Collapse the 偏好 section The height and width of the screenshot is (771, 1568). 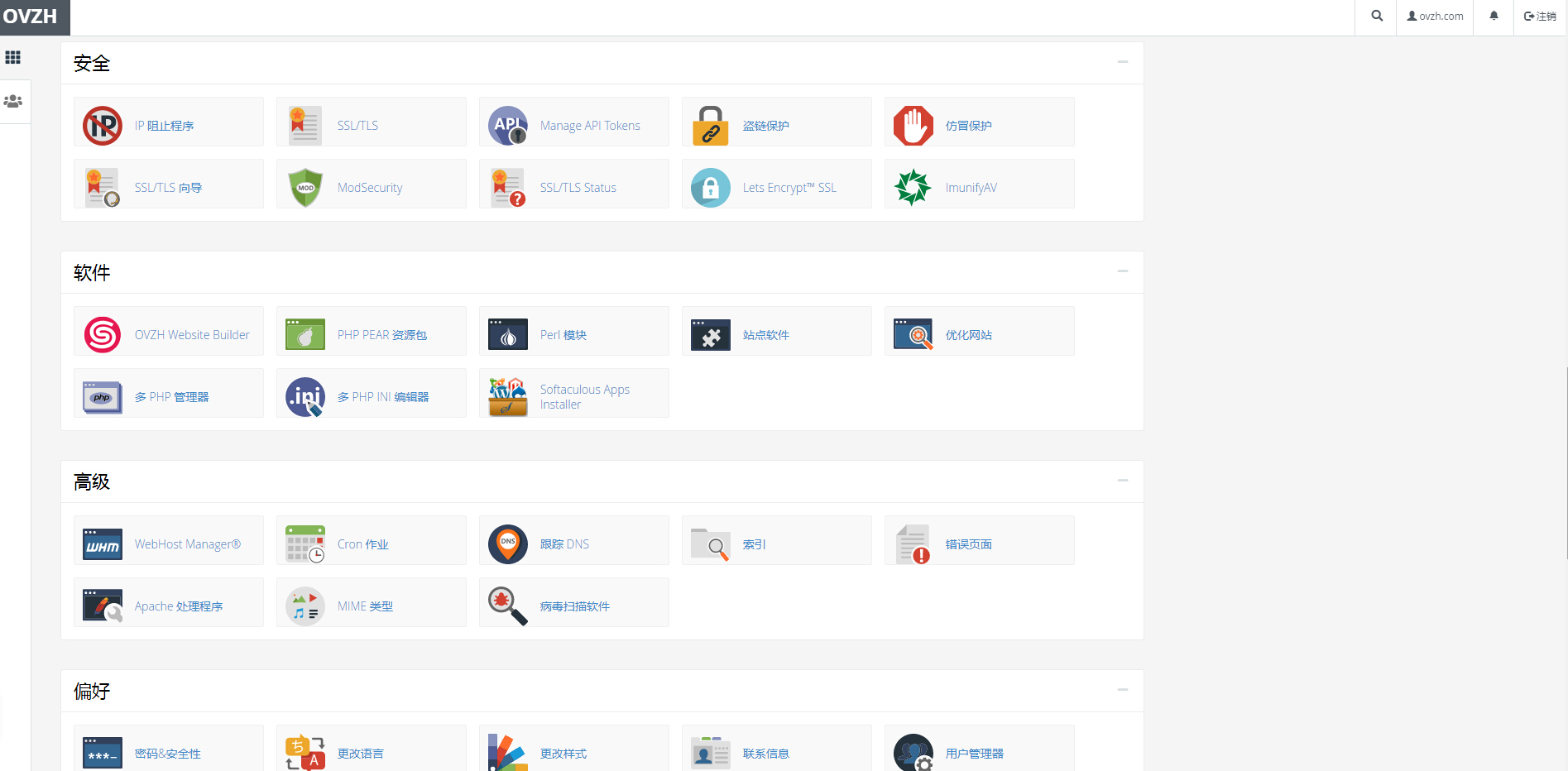(1123, 690)
